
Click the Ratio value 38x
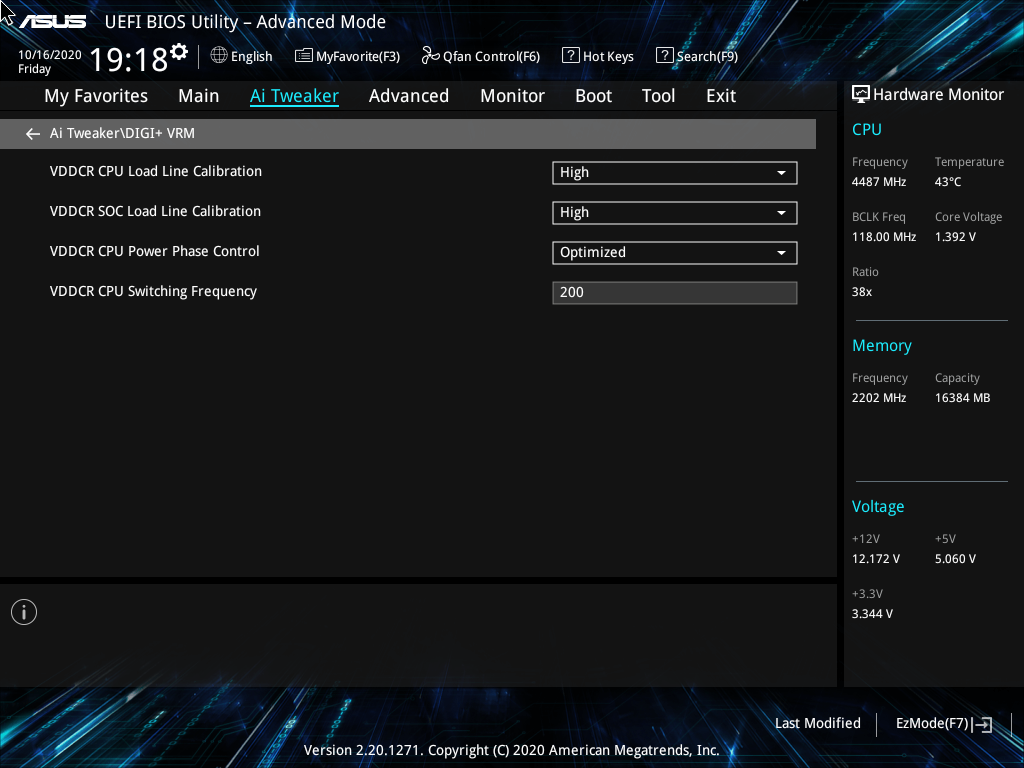[x=861, y=292]
